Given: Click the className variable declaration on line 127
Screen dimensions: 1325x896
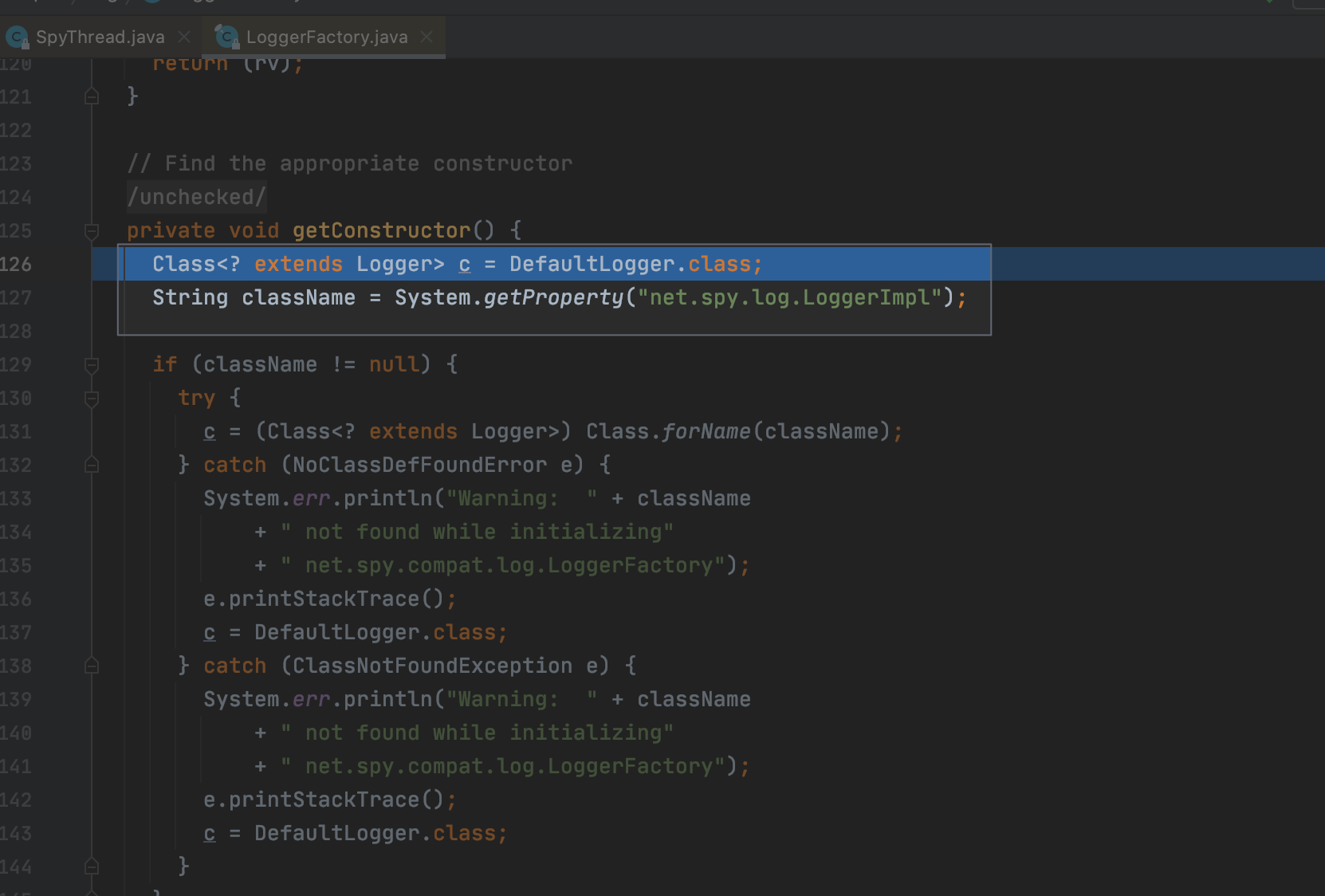Looking at the screenshot, I should (x=299, y=297).
